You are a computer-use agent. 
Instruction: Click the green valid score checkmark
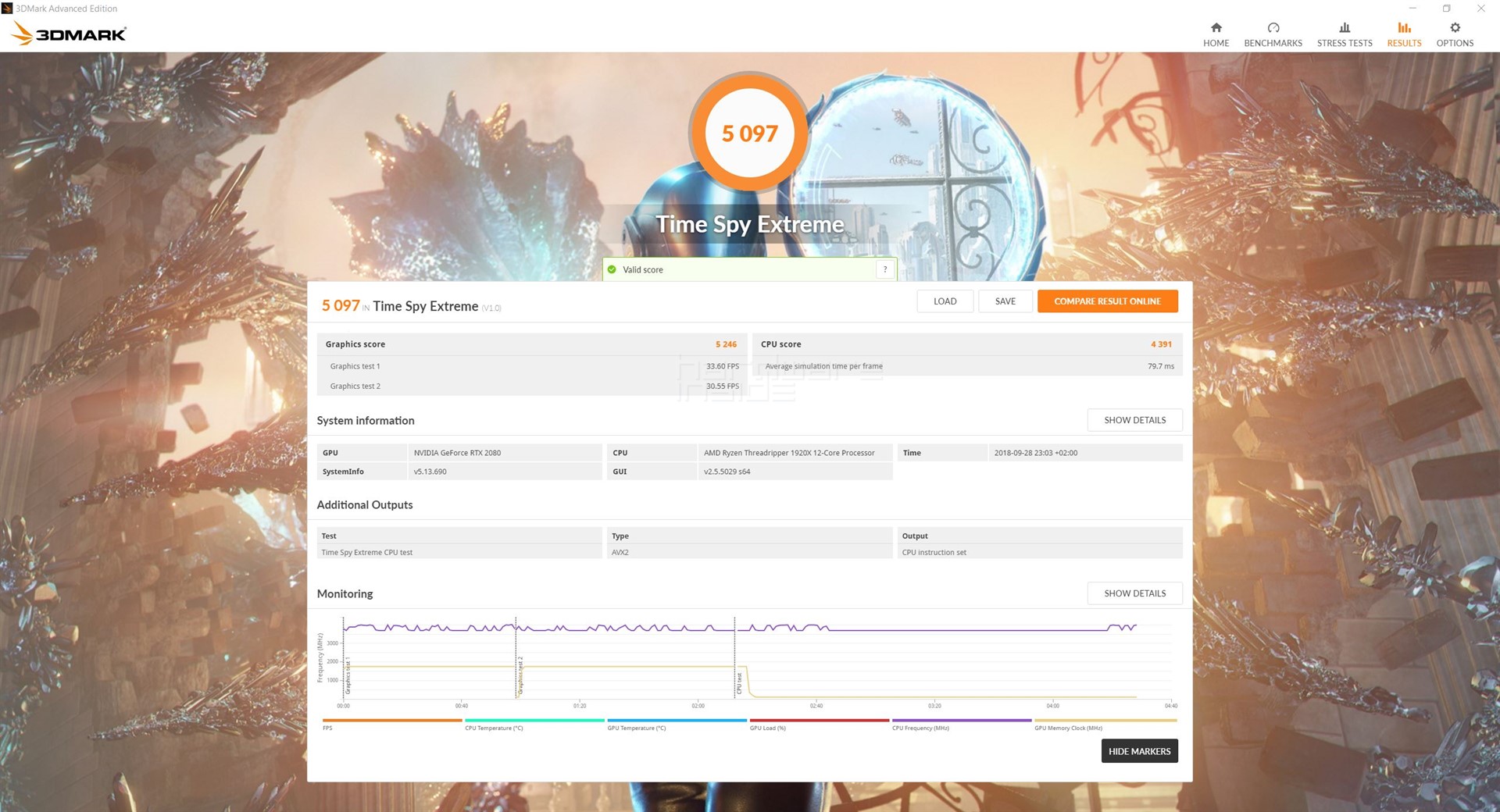pyautogui.click(x=612, y=269)
